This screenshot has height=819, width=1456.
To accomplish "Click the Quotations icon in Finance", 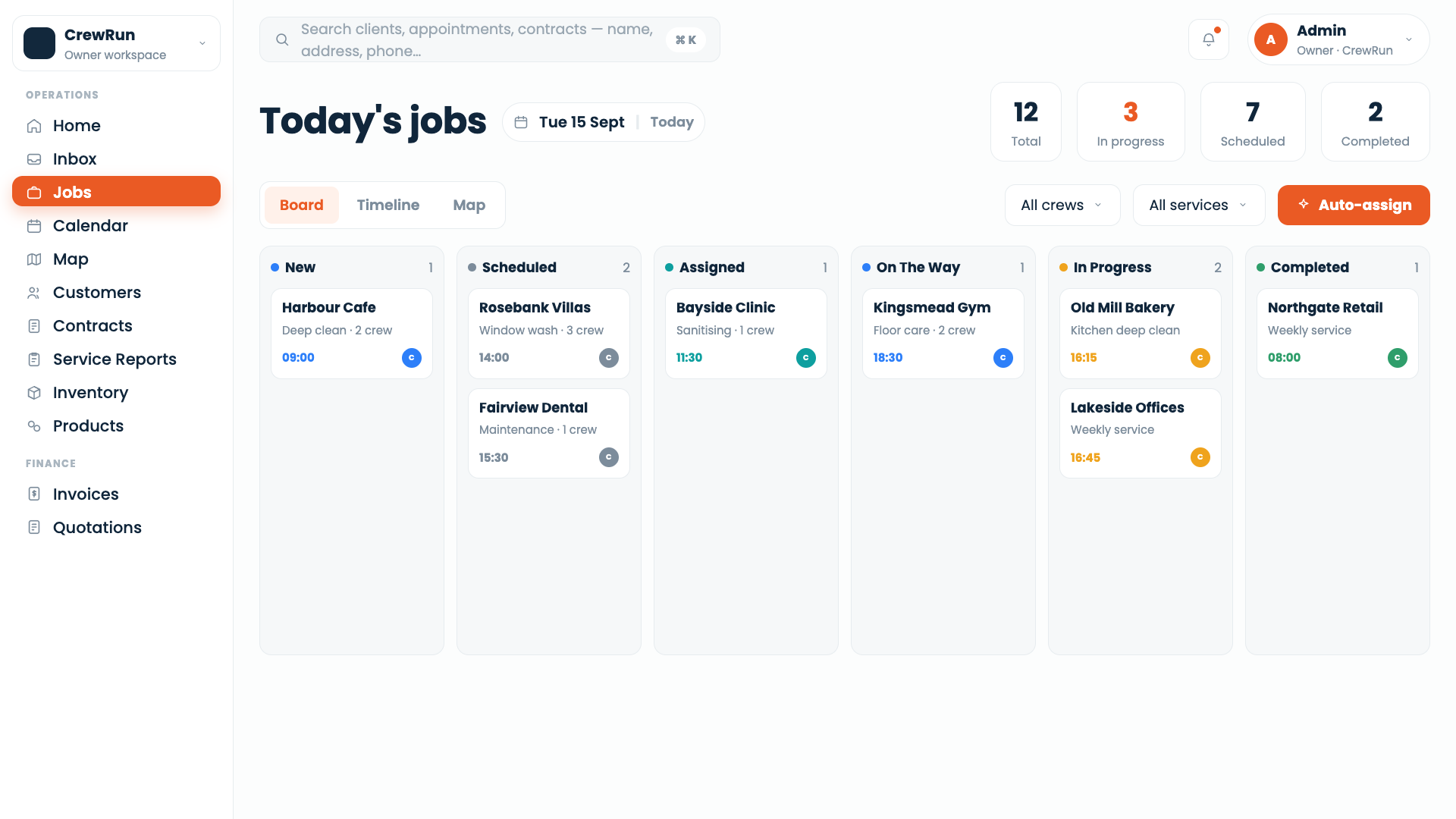I will point(34,528).
